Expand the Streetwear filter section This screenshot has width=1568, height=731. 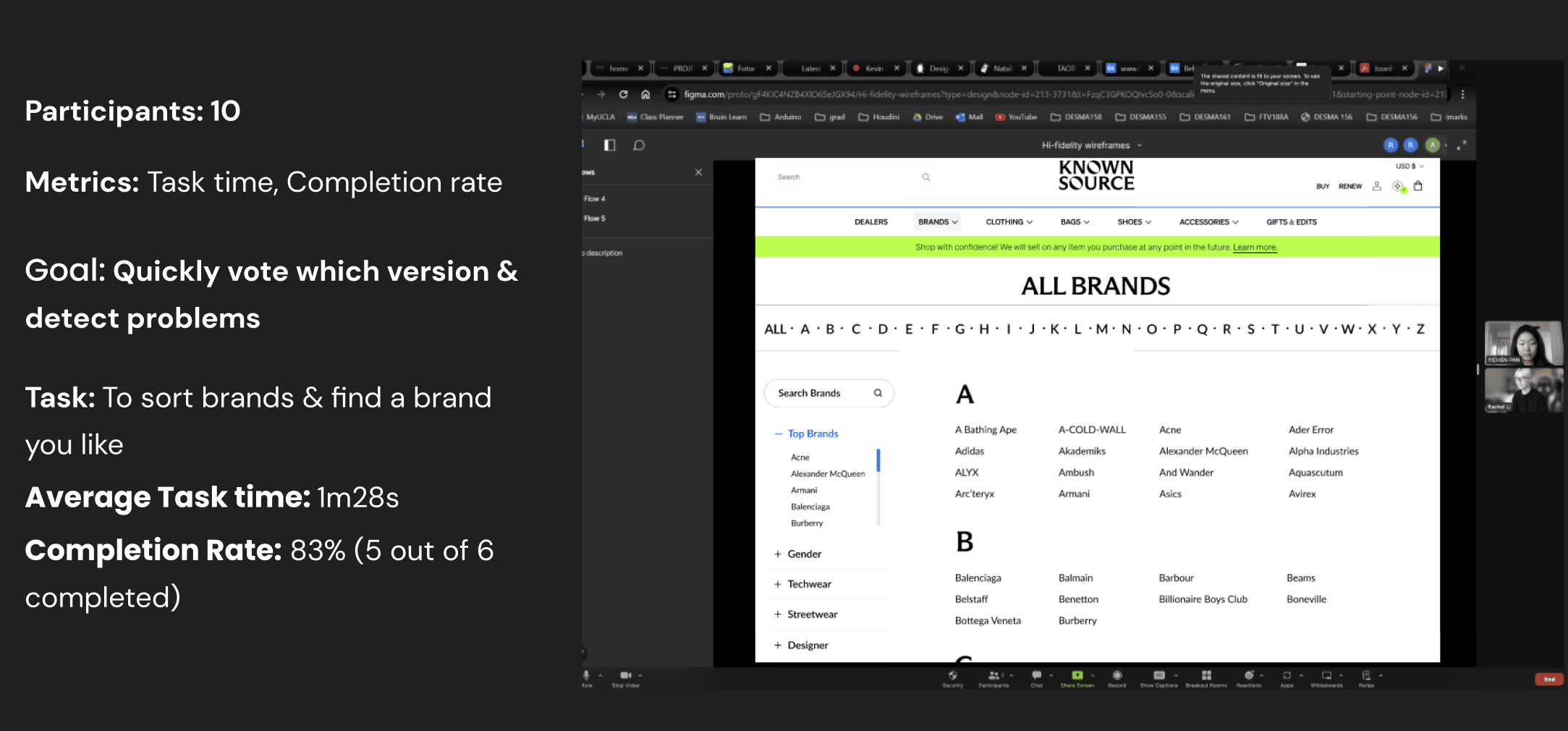click(805, 614)
